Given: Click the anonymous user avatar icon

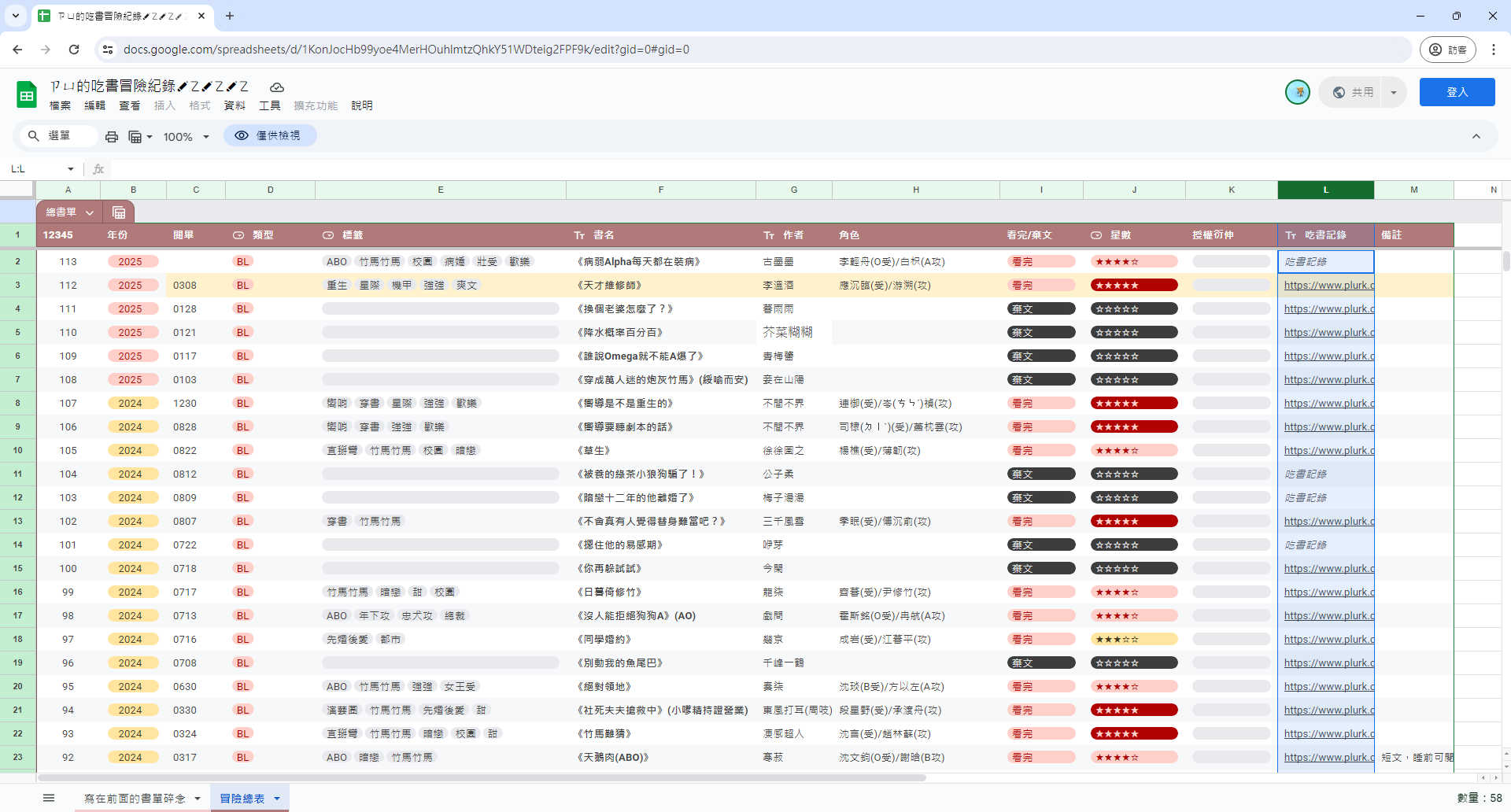Looking at the screenshot, I should [x=1298, y=92].
